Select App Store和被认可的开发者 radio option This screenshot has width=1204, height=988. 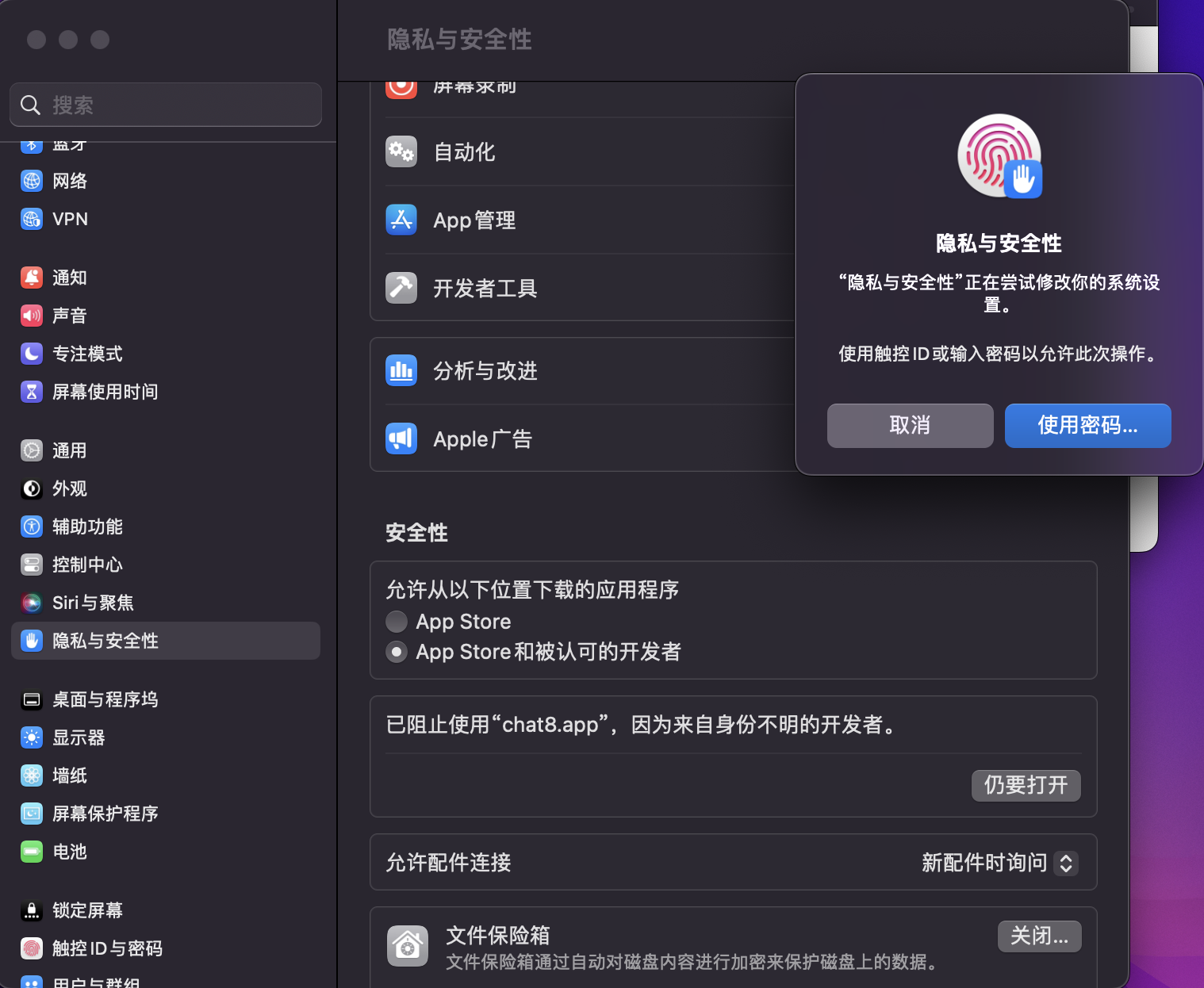397,652
